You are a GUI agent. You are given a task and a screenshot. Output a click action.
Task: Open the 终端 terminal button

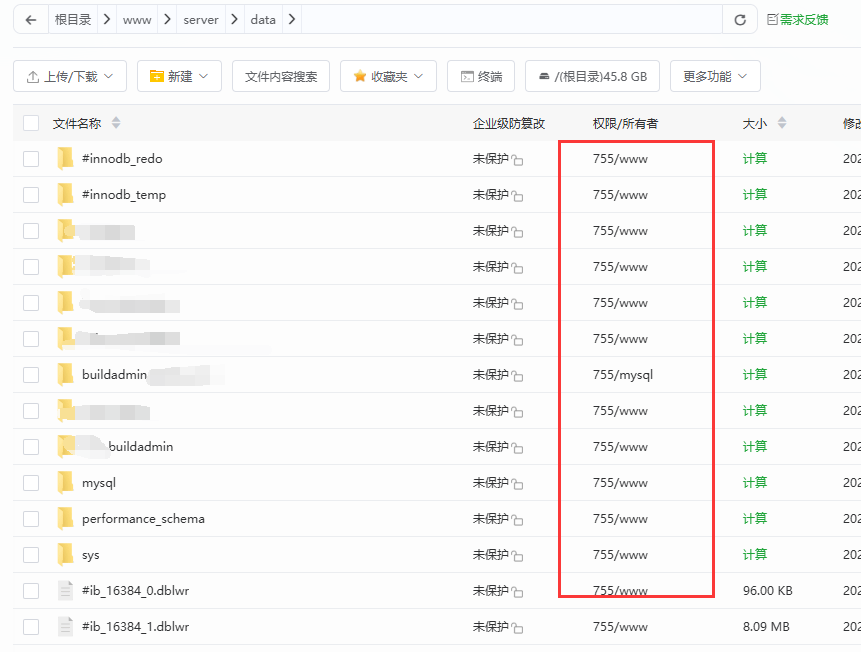480,76
